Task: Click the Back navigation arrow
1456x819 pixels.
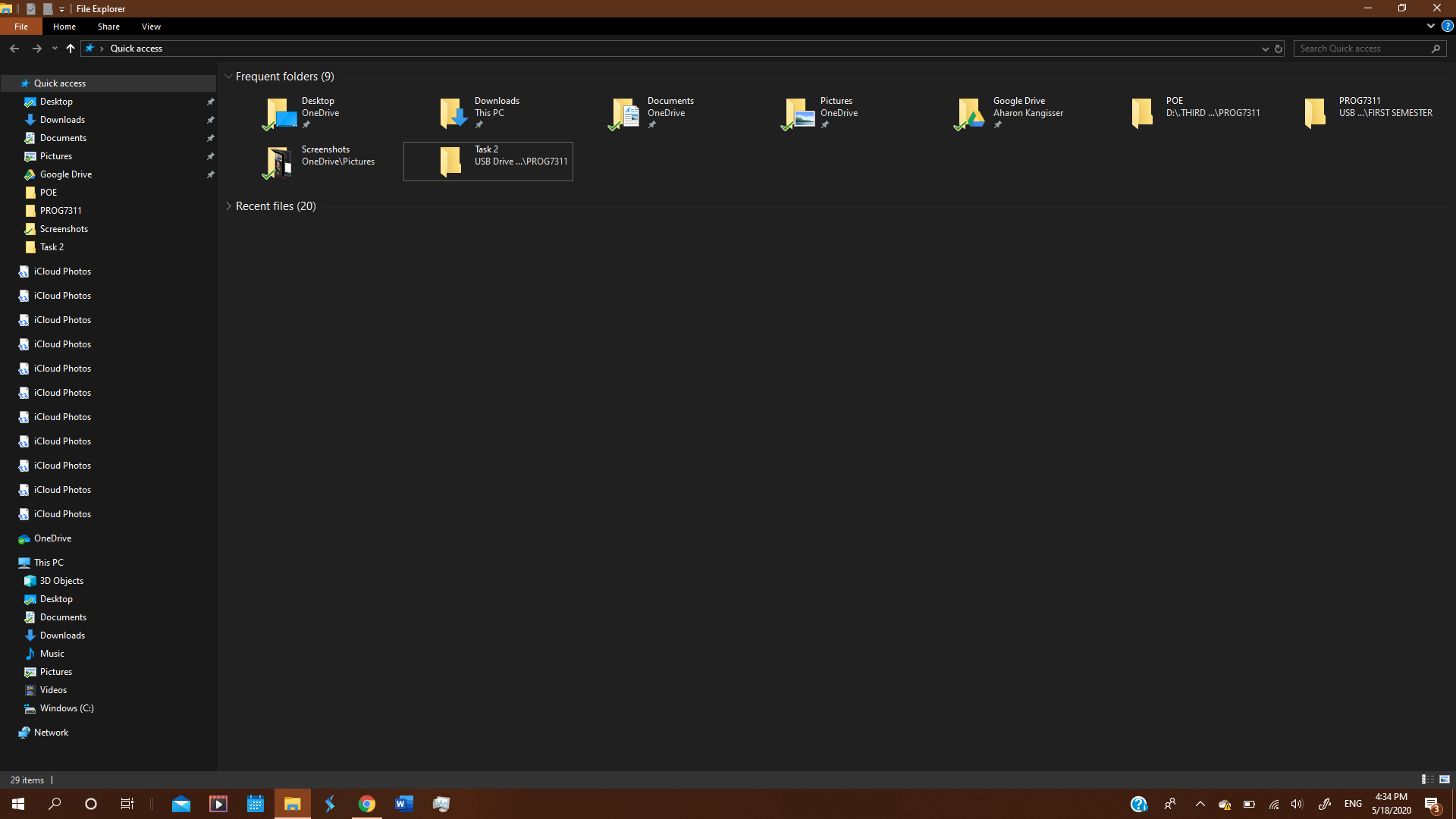Action: coord(14,48)
